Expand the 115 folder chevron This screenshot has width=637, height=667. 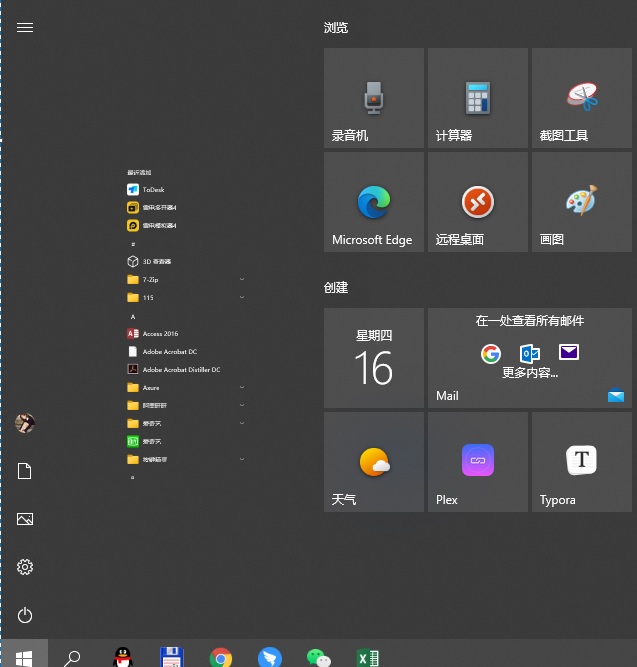242,297
